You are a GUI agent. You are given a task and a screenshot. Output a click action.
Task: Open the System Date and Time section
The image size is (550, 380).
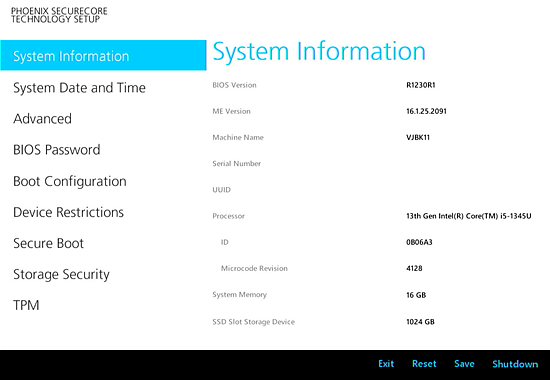tap(79, 88)
